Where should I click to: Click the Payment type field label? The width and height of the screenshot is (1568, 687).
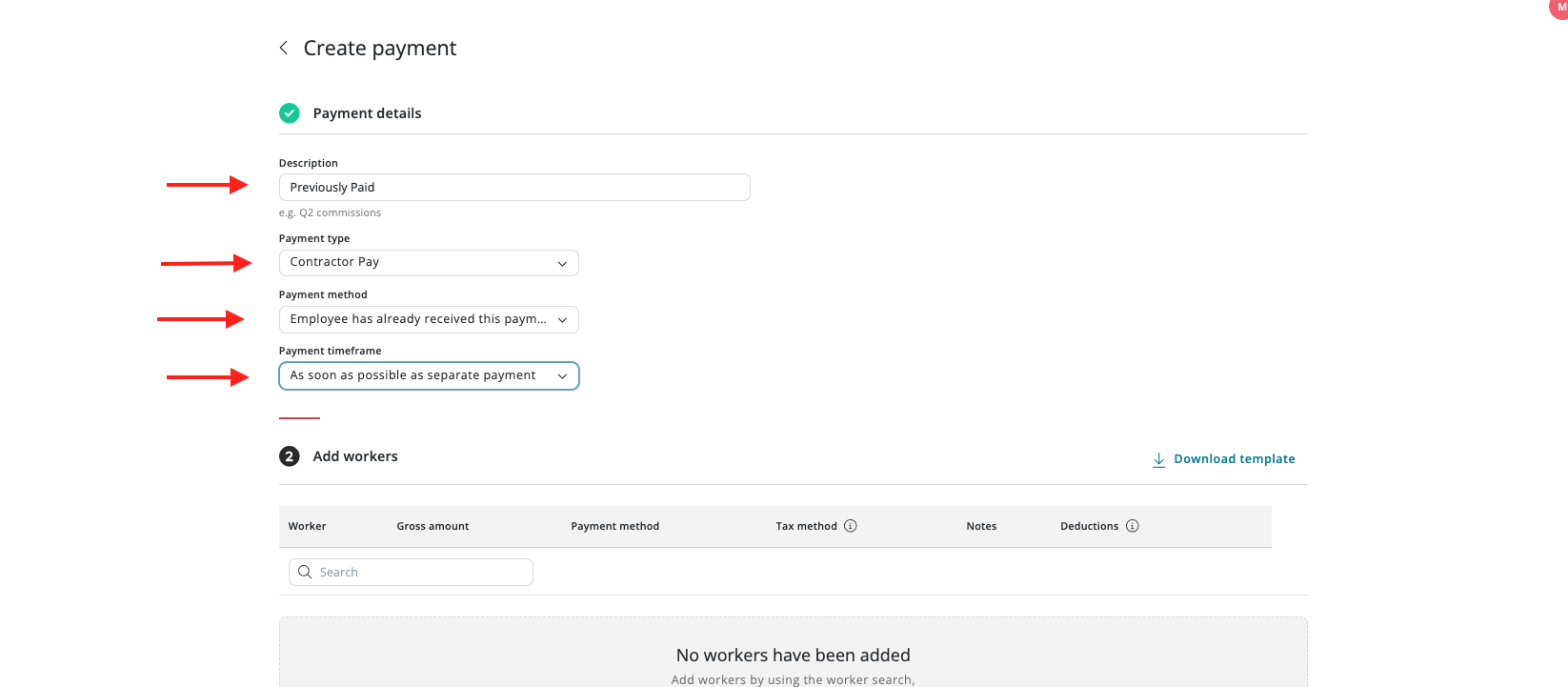click(x=314, y=238)
